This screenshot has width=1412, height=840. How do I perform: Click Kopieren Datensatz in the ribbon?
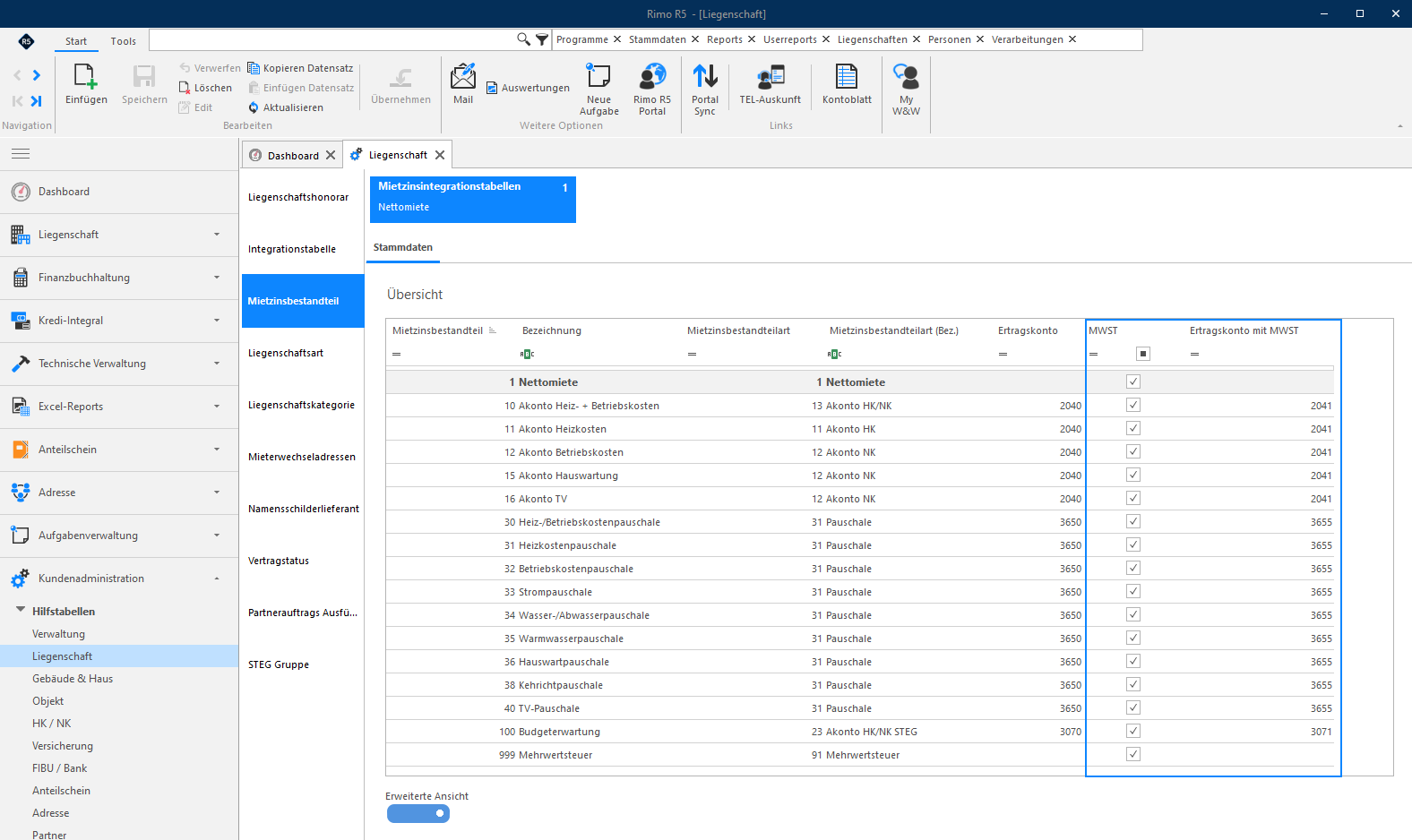pyautogui.click(x=300, y=68)
